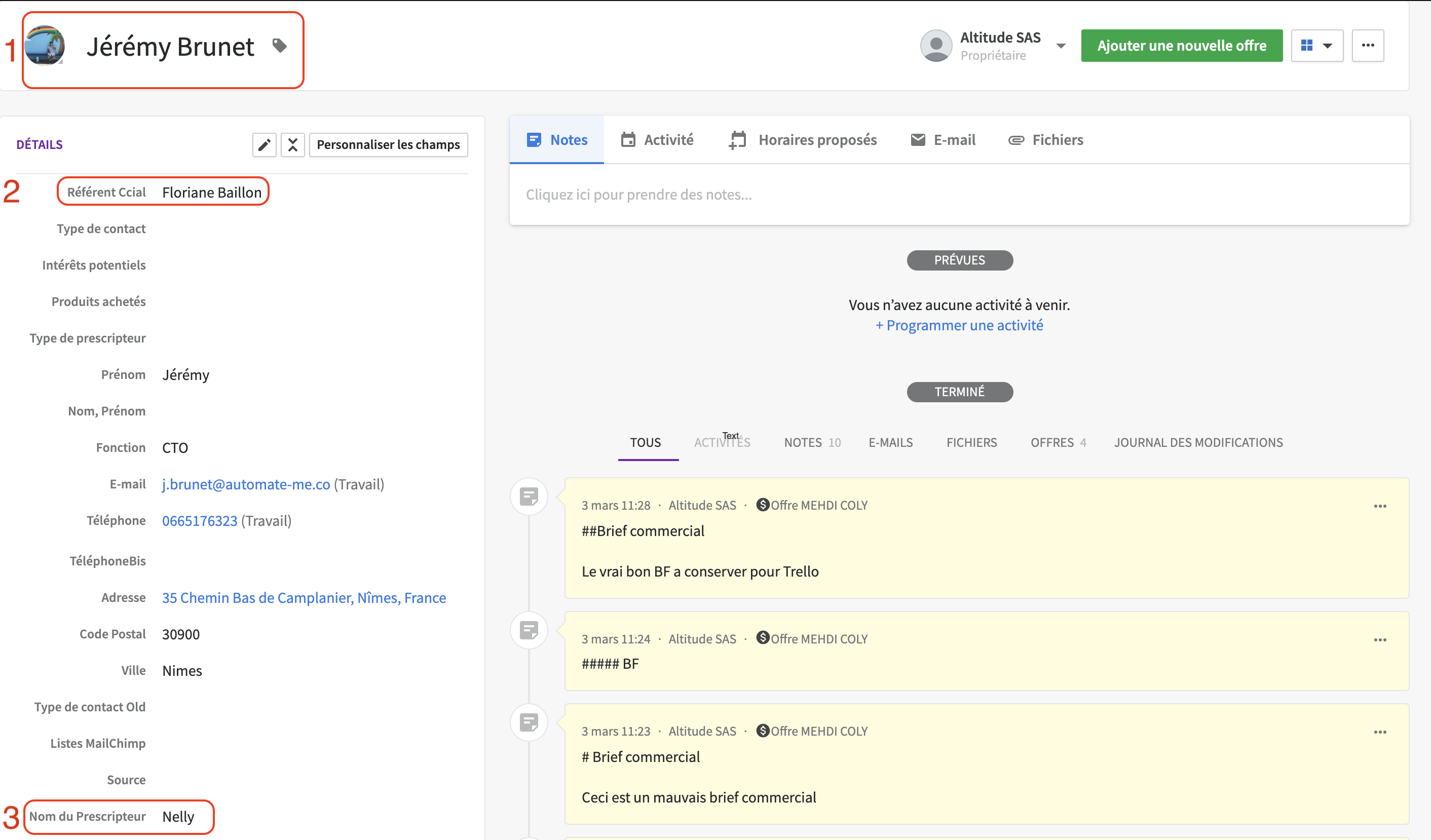Viewport: 1431px width, 840px height.
Task: Click note icon beside 11:28 timeline entry
Action: tap(529, 497)
